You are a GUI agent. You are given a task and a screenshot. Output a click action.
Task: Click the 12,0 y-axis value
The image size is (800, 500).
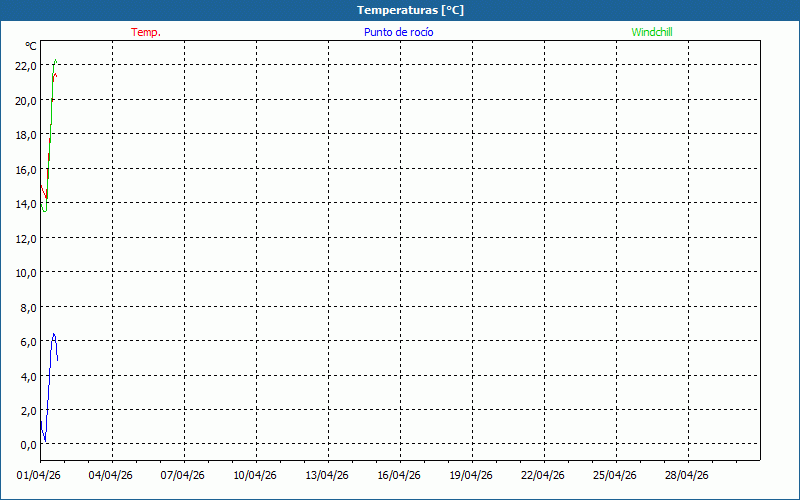[x=26, y=238]
